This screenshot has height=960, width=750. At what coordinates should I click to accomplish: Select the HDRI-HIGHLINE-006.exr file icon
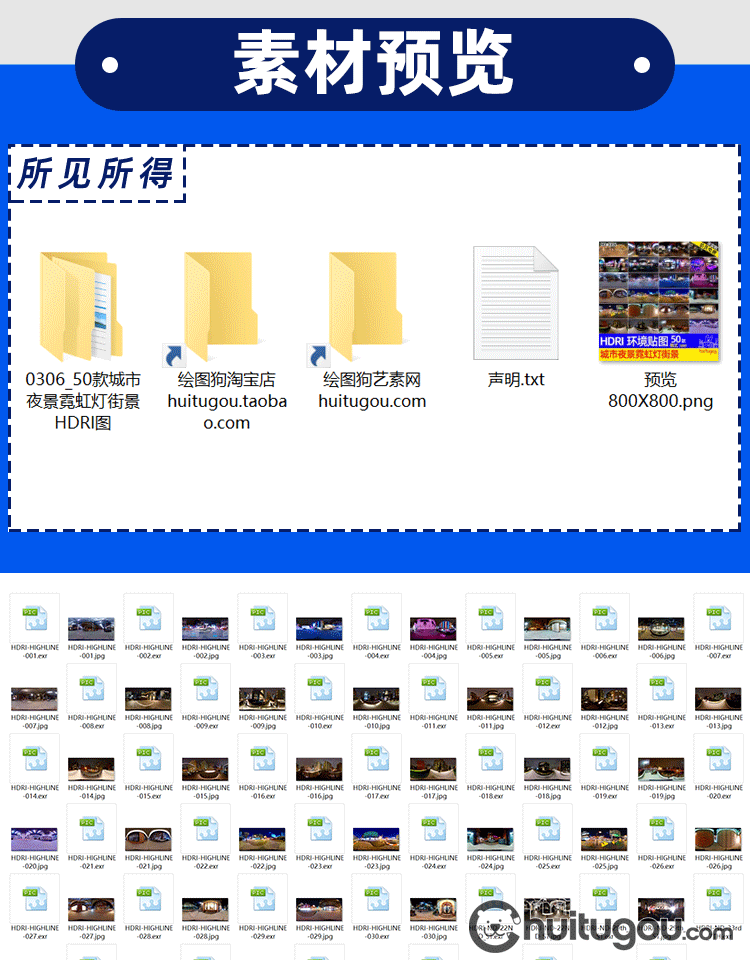point(604,617)
